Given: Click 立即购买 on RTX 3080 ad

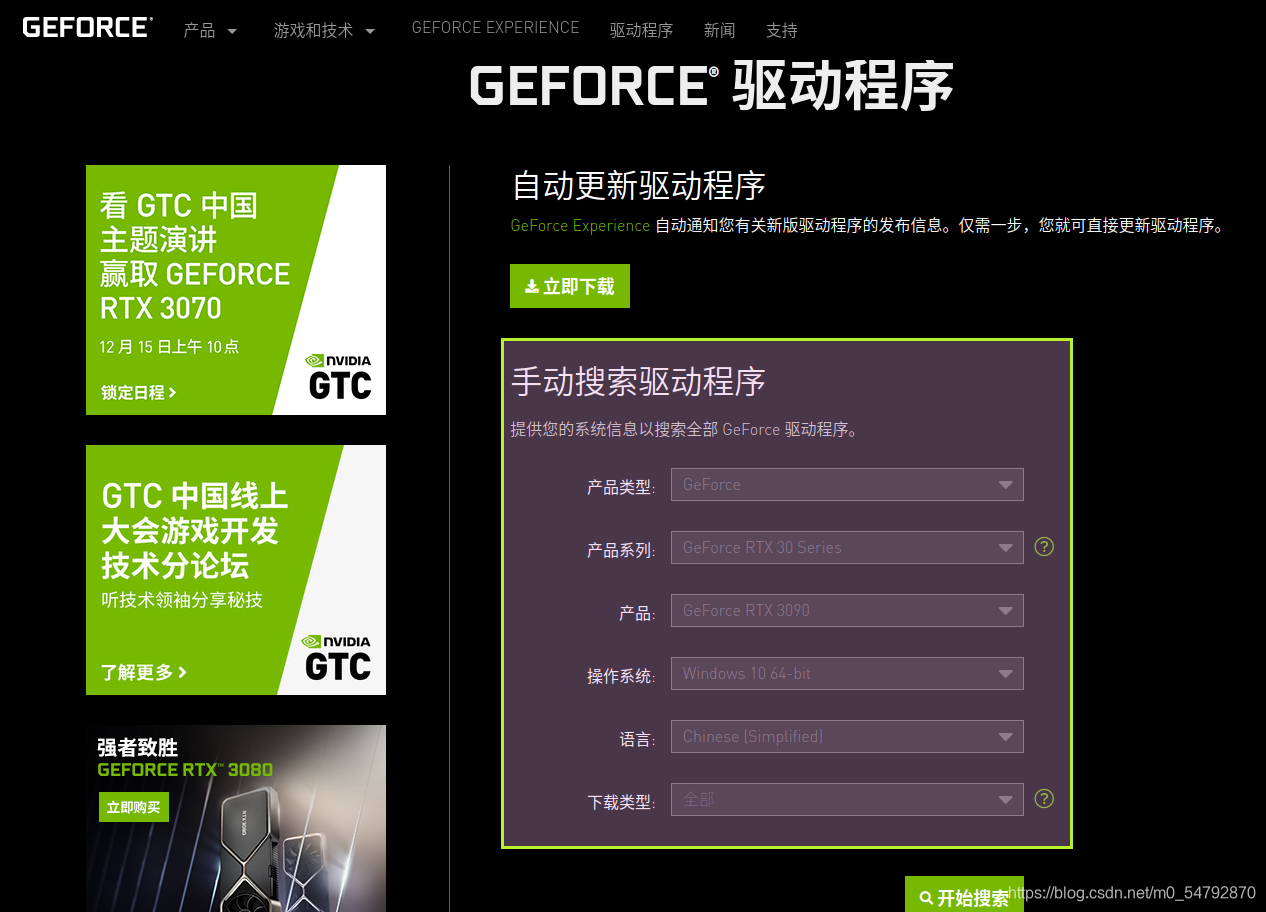Looking at the screenshot, I should click(134, 807).
